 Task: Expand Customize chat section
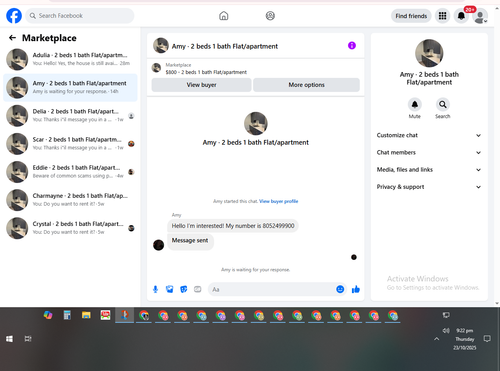point(429,135)
